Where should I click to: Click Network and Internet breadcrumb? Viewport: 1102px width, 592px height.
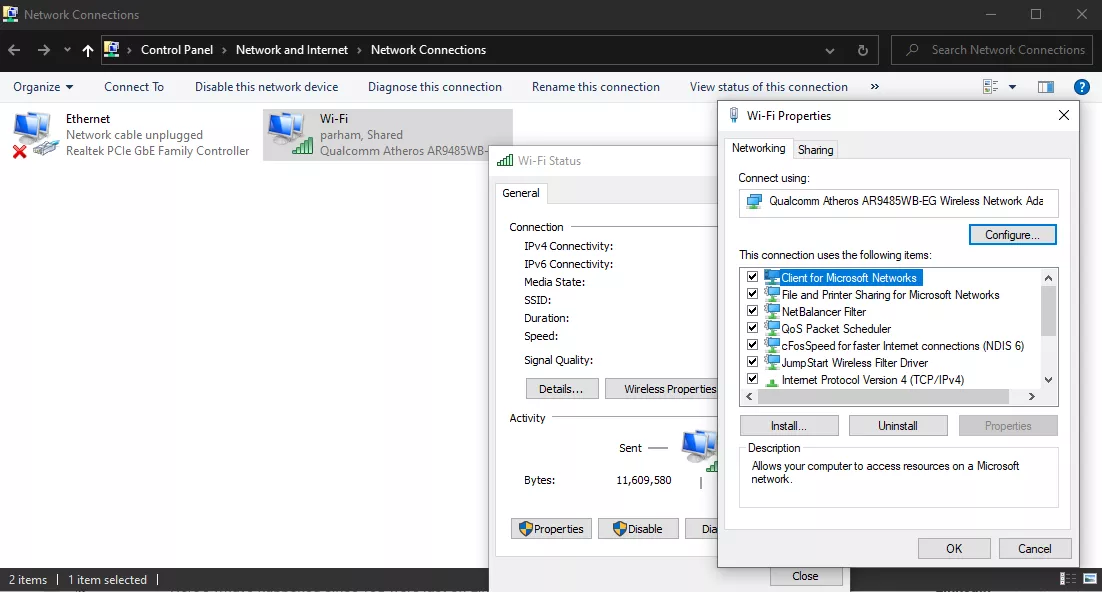292,50
